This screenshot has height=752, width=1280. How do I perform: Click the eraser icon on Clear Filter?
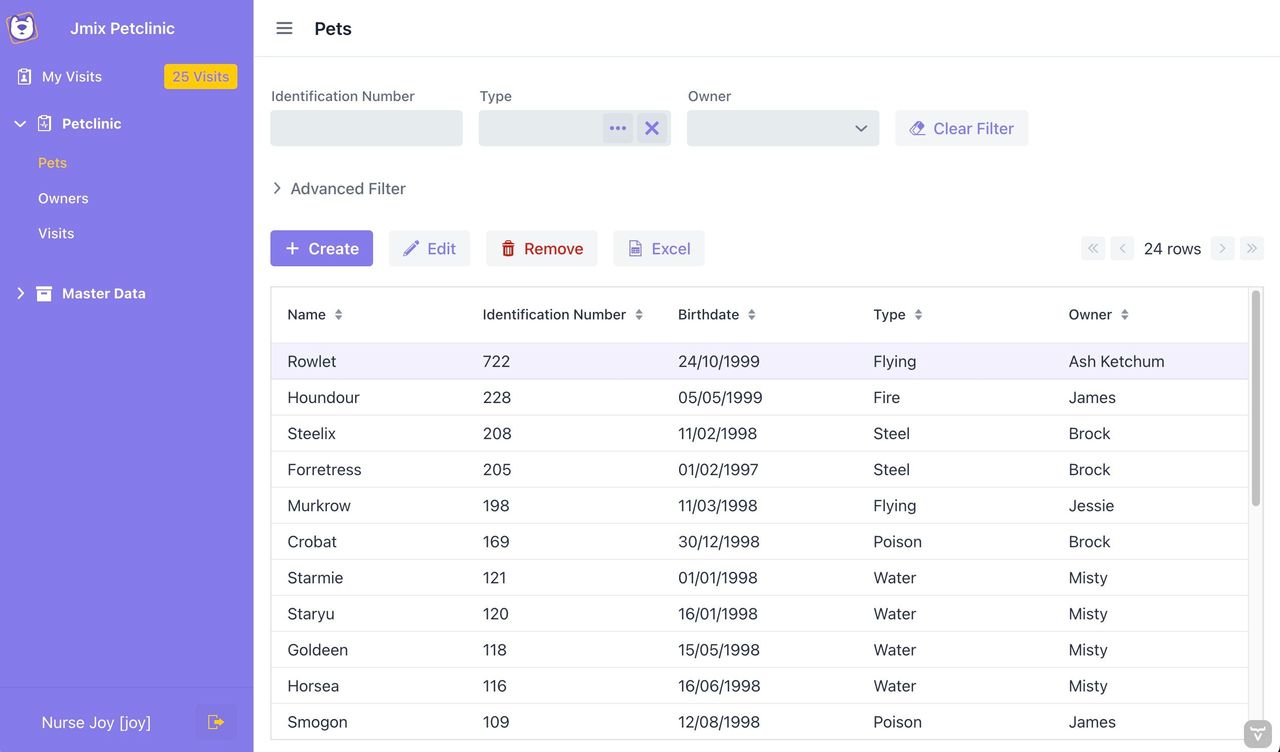pos(917,128)
